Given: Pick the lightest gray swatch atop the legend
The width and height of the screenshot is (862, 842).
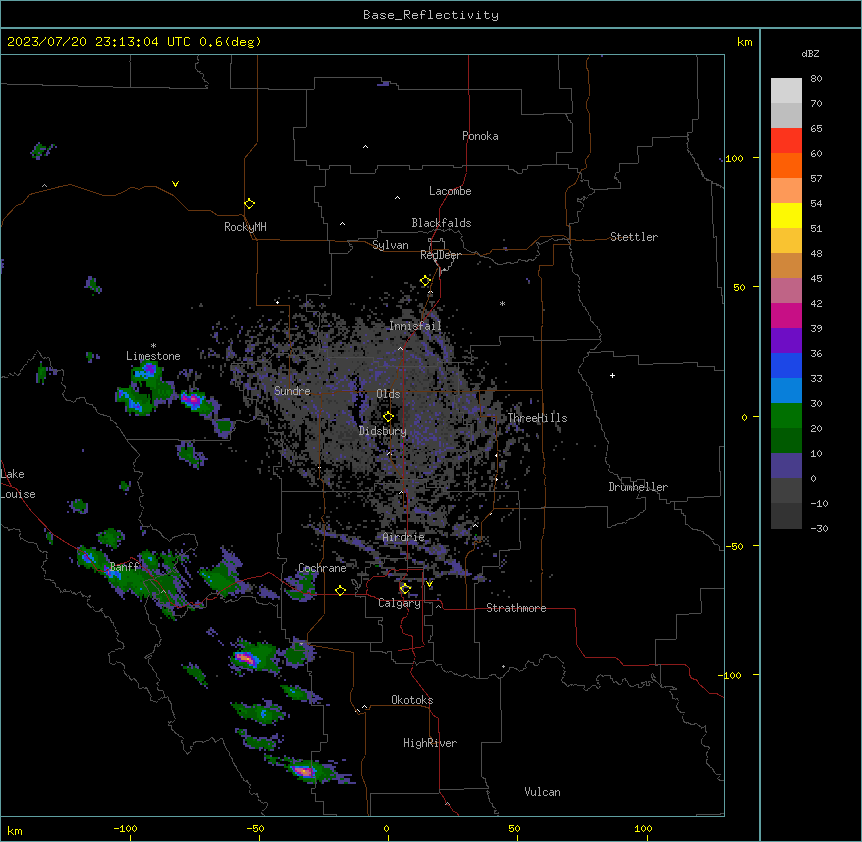Looking at the screenshot, I should (786, 91).
